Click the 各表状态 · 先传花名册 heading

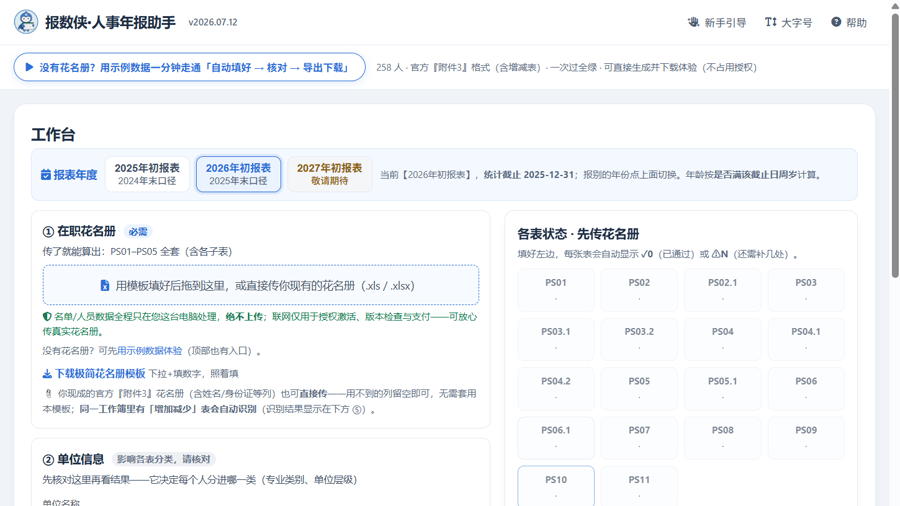[x=578, y=234]
